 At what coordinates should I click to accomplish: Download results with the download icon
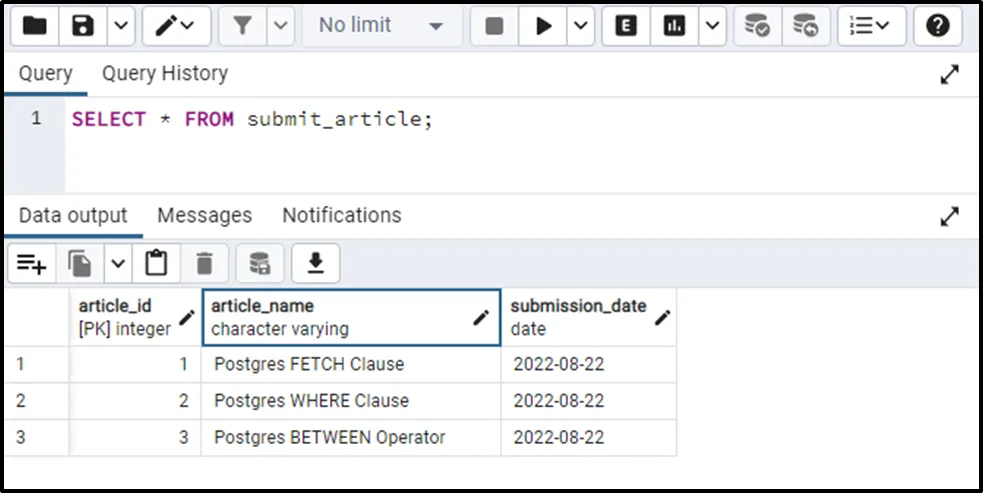click(316, 263)
